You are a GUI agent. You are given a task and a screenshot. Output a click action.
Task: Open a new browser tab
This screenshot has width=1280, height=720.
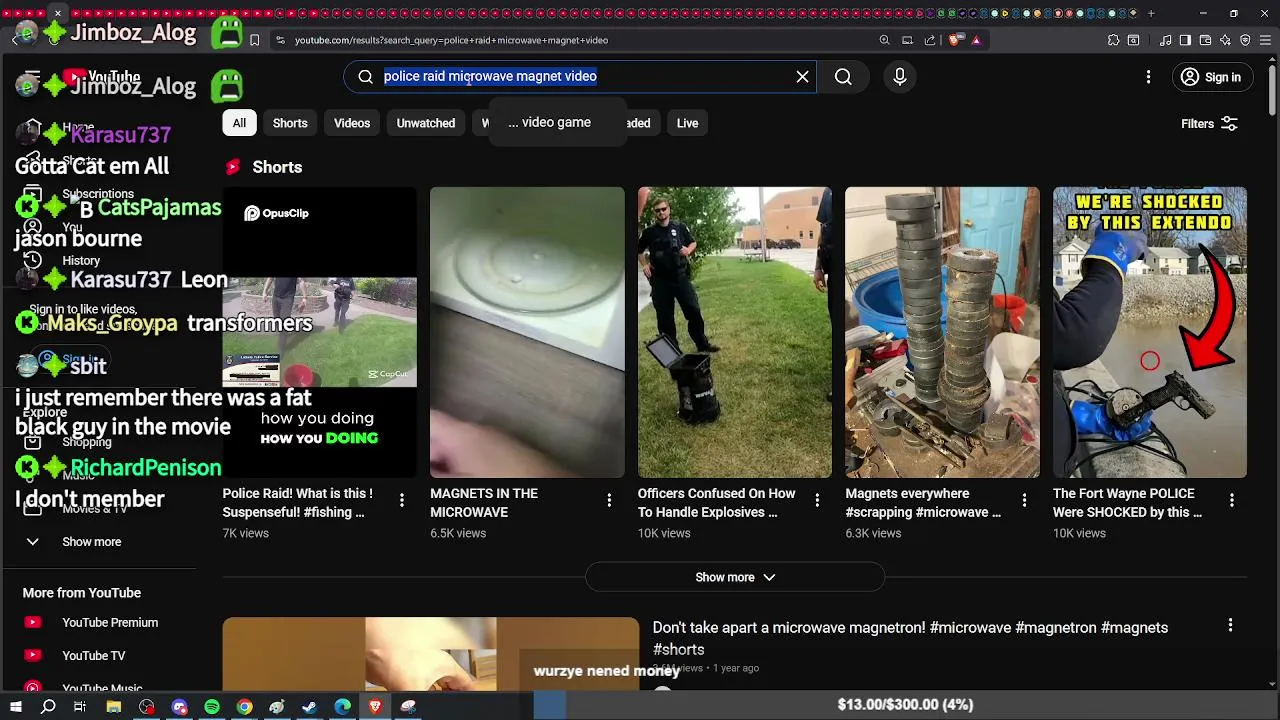[x=1151, y=13]
